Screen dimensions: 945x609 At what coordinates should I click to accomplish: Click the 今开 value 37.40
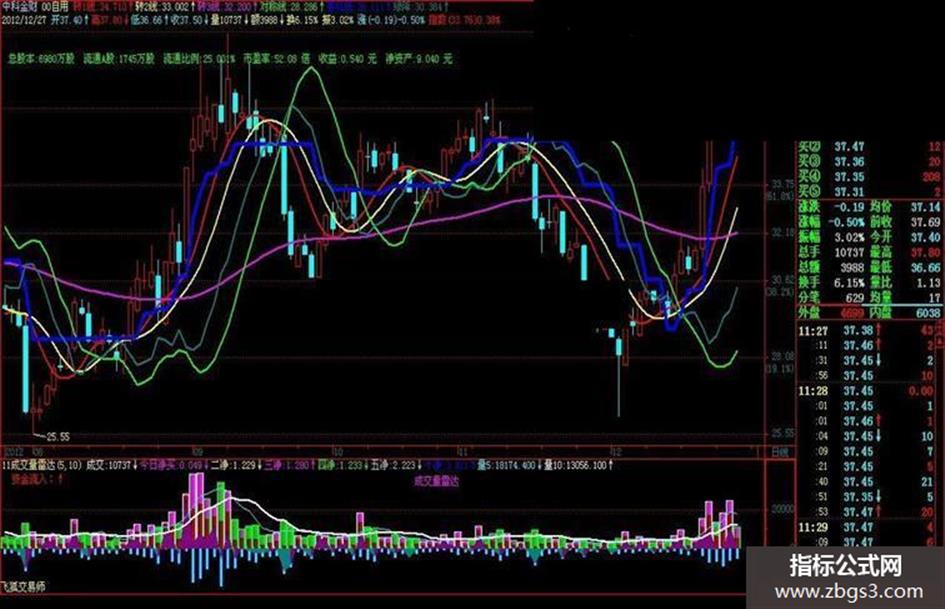click(925, 237)
